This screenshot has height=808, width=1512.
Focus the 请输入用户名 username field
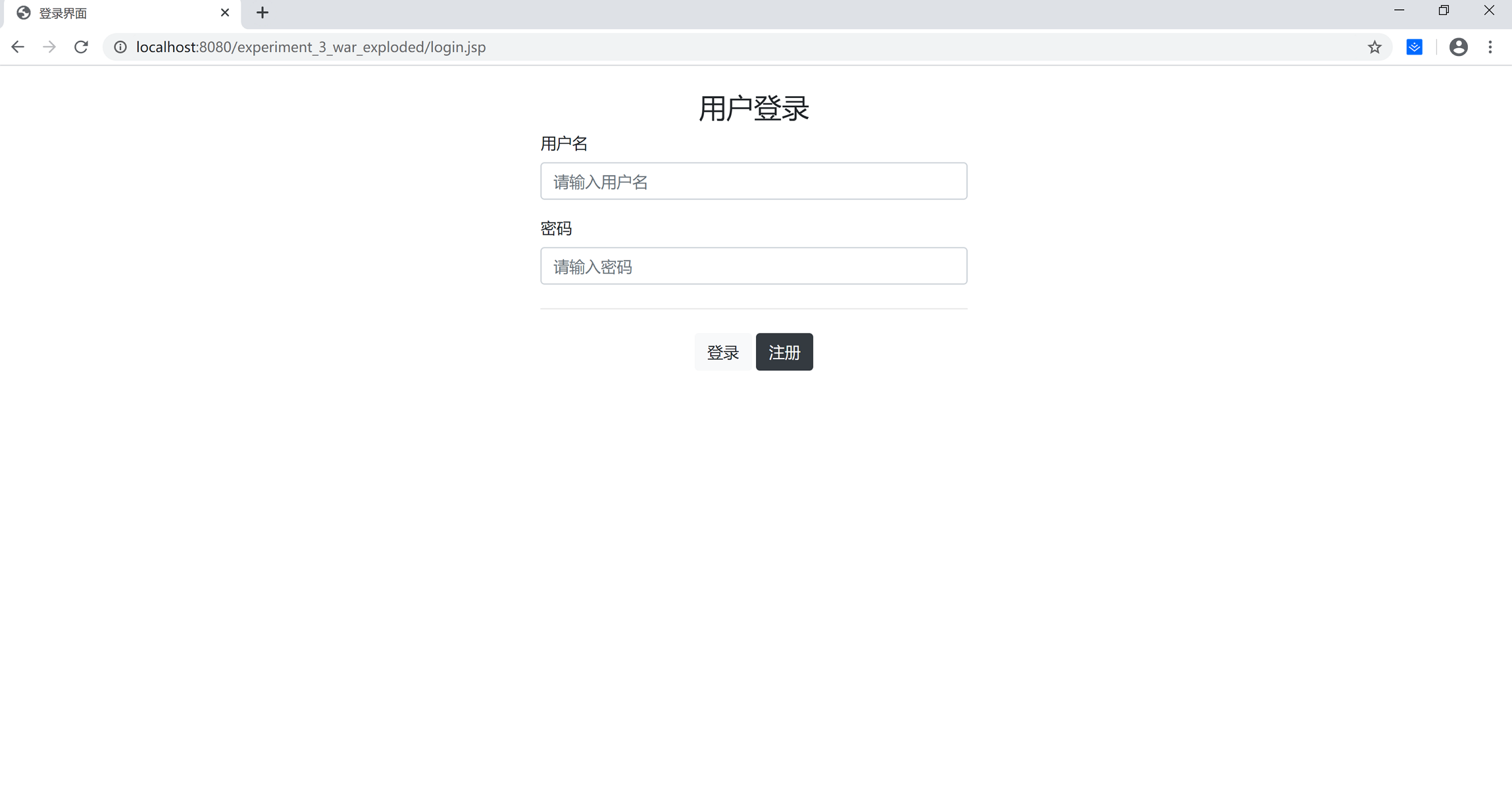tap(753, 181)
